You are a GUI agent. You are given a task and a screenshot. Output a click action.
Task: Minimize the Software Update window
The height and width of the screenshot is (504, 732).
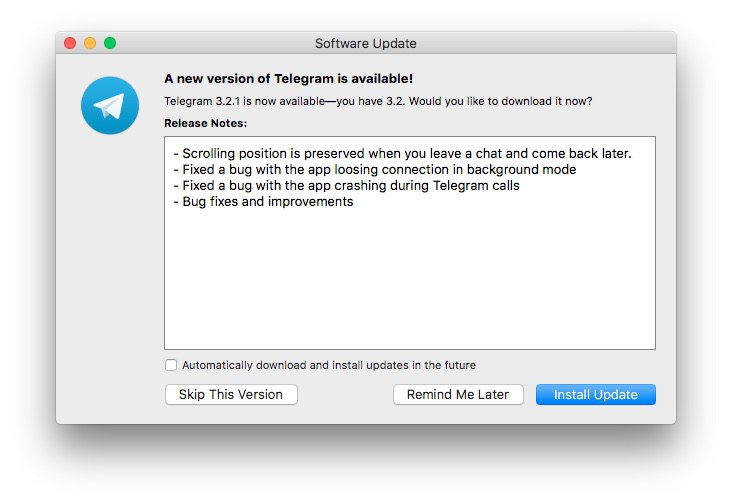tap(90, 43)
